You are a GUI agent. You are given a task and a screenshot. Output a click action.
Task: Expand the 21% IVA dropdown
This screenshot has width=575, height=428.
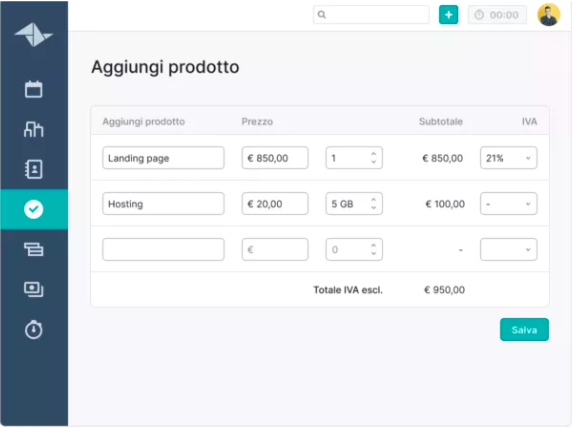(x=508, y=158)
